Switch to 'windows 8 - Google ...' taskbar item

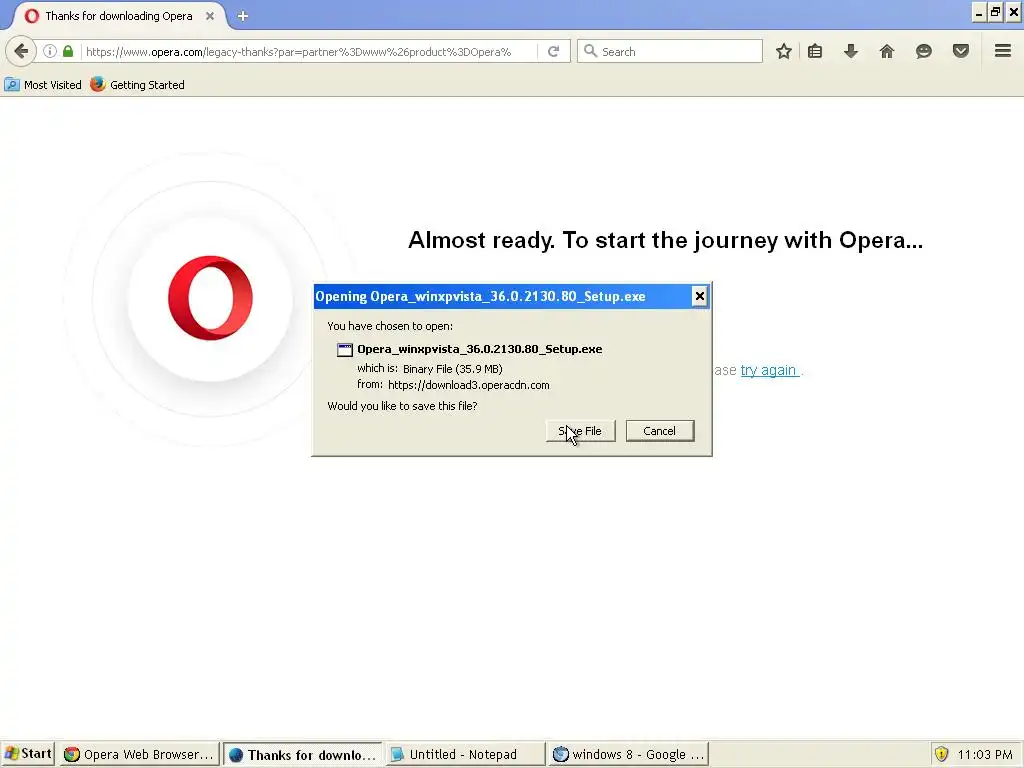(x=629, y=754)
